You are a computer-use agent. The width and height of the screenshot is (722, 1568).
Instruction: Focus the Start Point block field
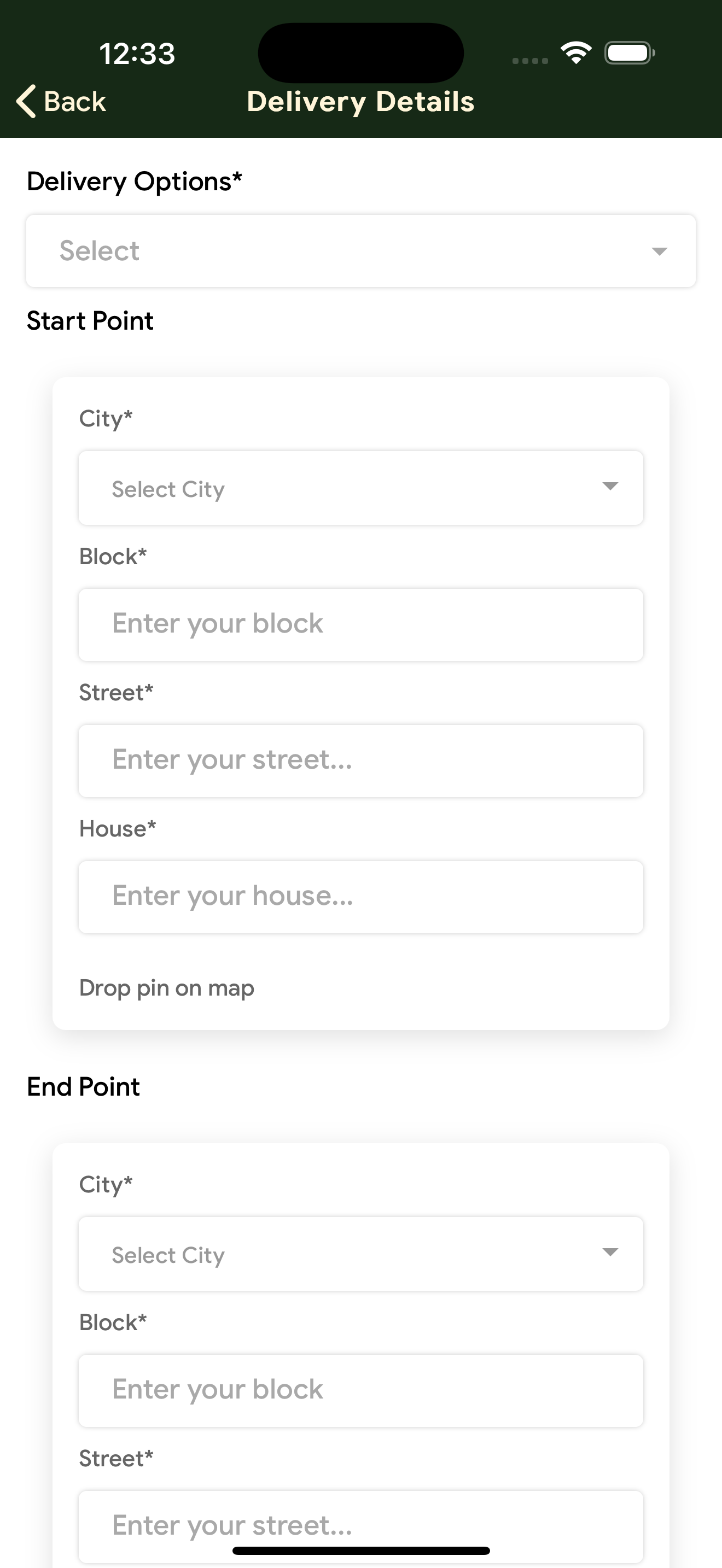pyautogui.click(x=360, y=624)
